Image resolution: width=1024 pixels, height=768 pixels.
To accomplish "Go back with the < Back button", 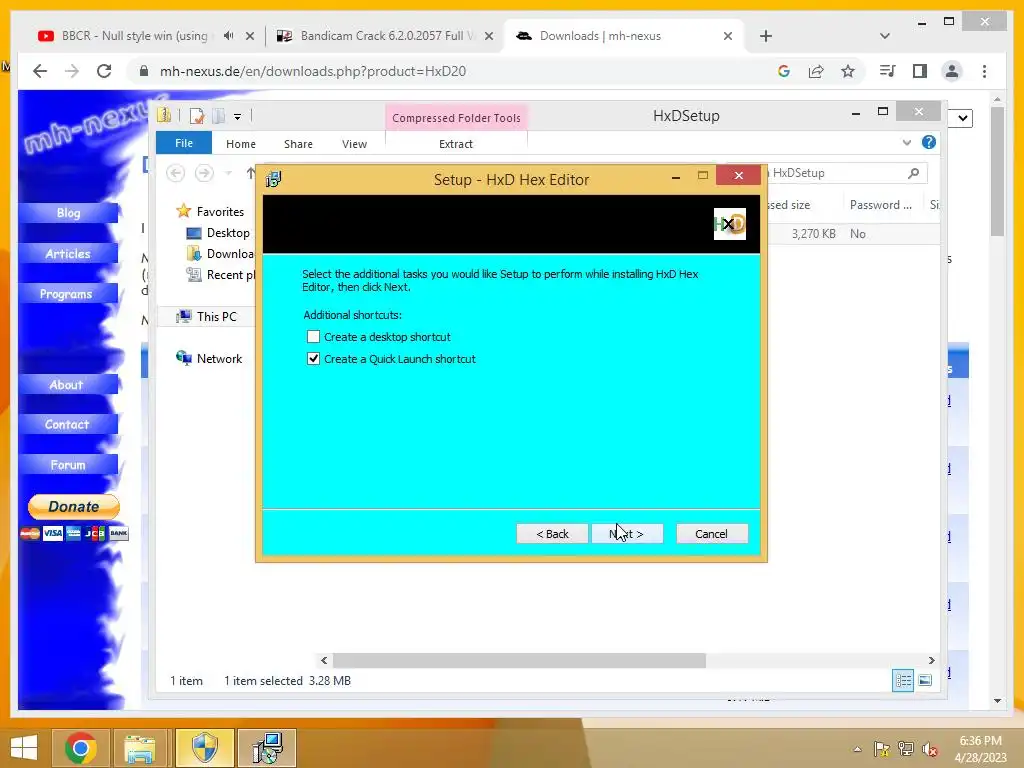I will 552,534.
